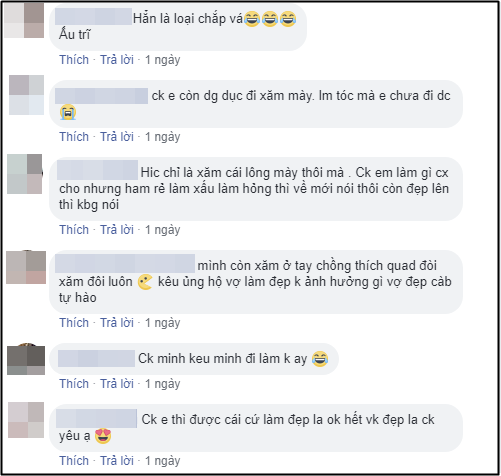Reply to 'Ck minh keu minh' comment
The width and height of the screenshot is (501, 476).
coord(117,384)
